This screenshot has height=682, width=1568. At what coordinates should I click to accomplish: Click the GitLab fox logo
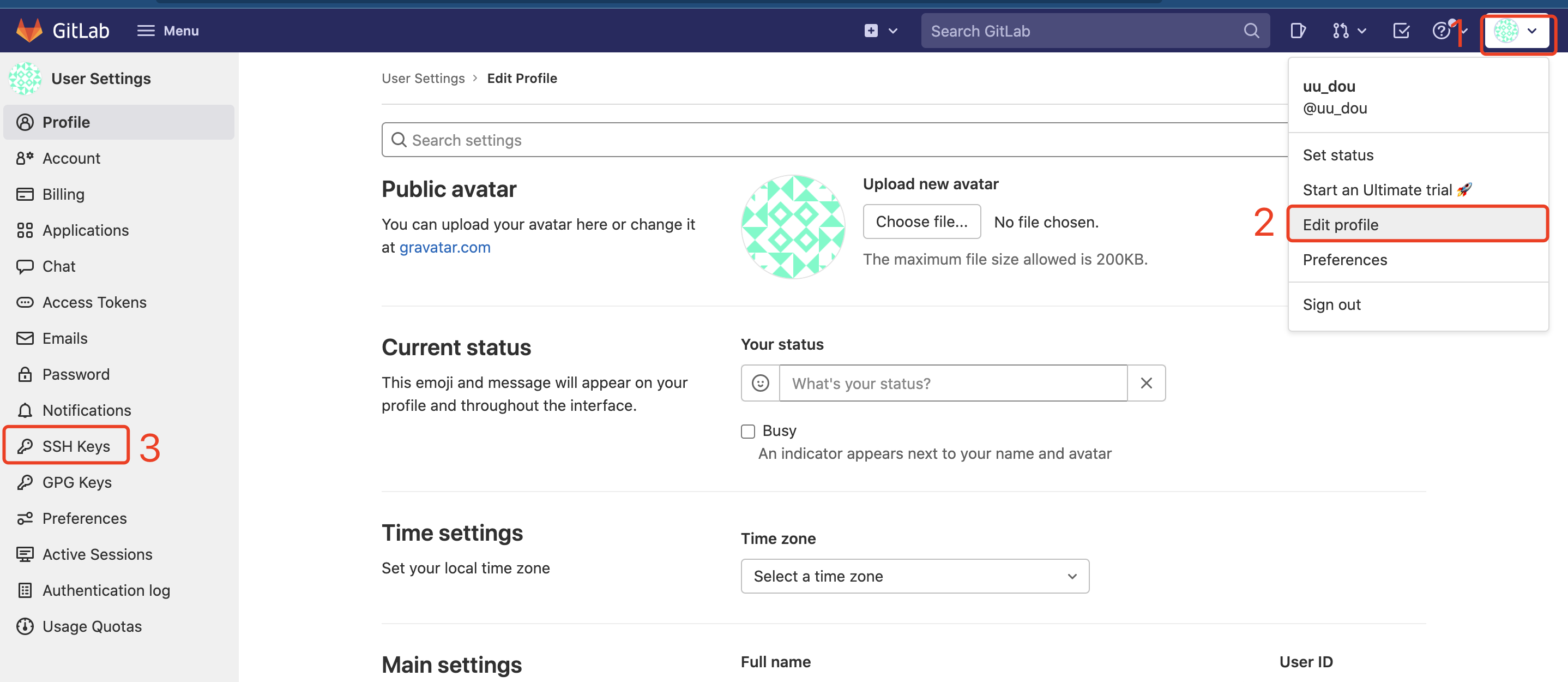coord(28,31)
